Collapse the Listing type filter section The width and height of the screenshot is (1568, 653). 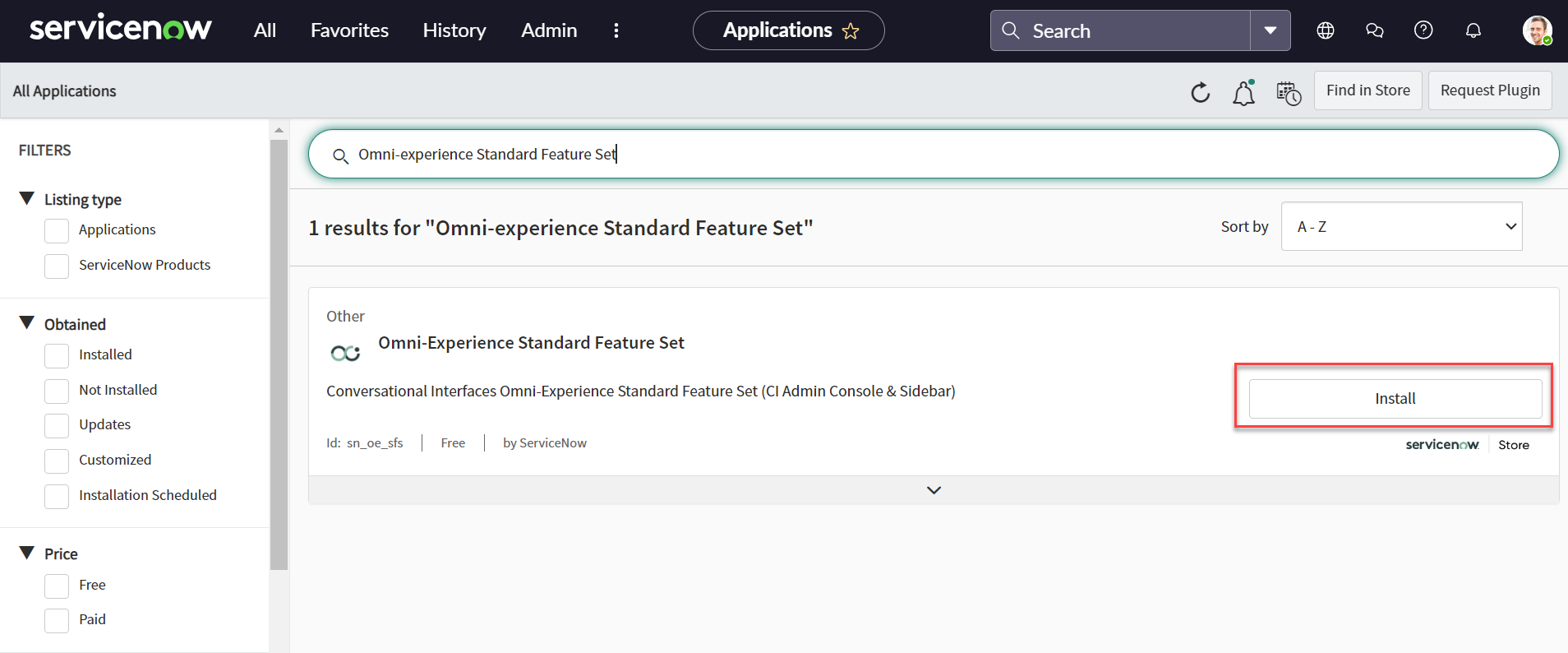(x=27, y=199)
